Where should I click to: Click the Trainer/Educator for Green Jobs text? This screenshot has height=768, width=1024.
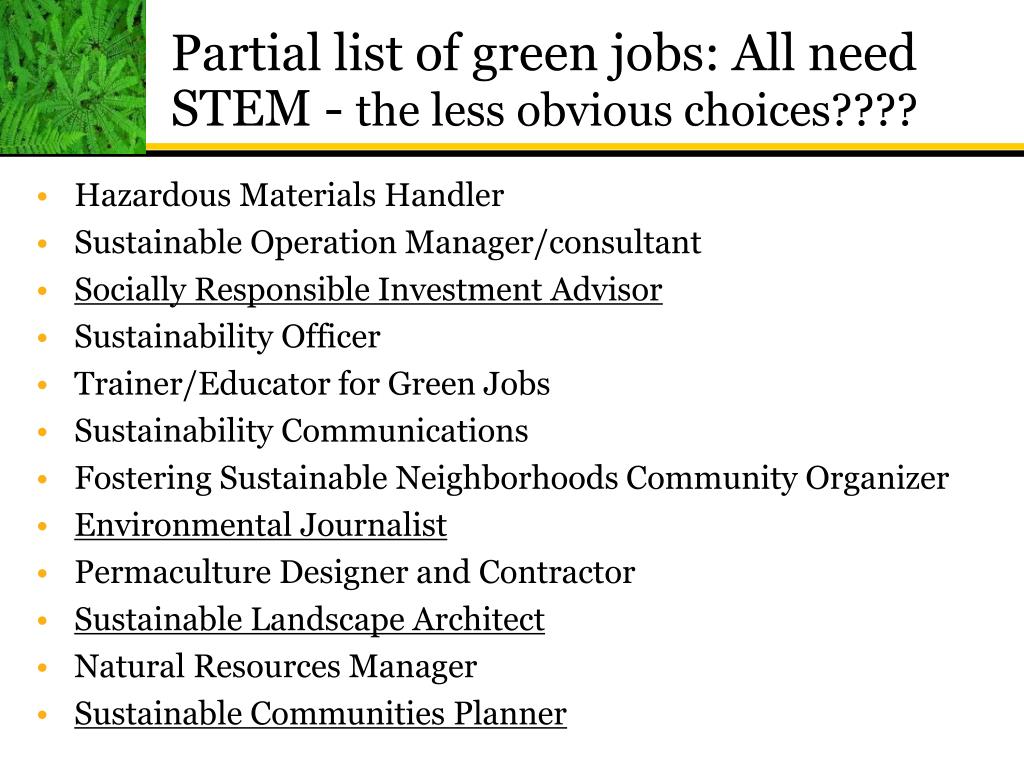pyautogui.click(x=312, y=383)
